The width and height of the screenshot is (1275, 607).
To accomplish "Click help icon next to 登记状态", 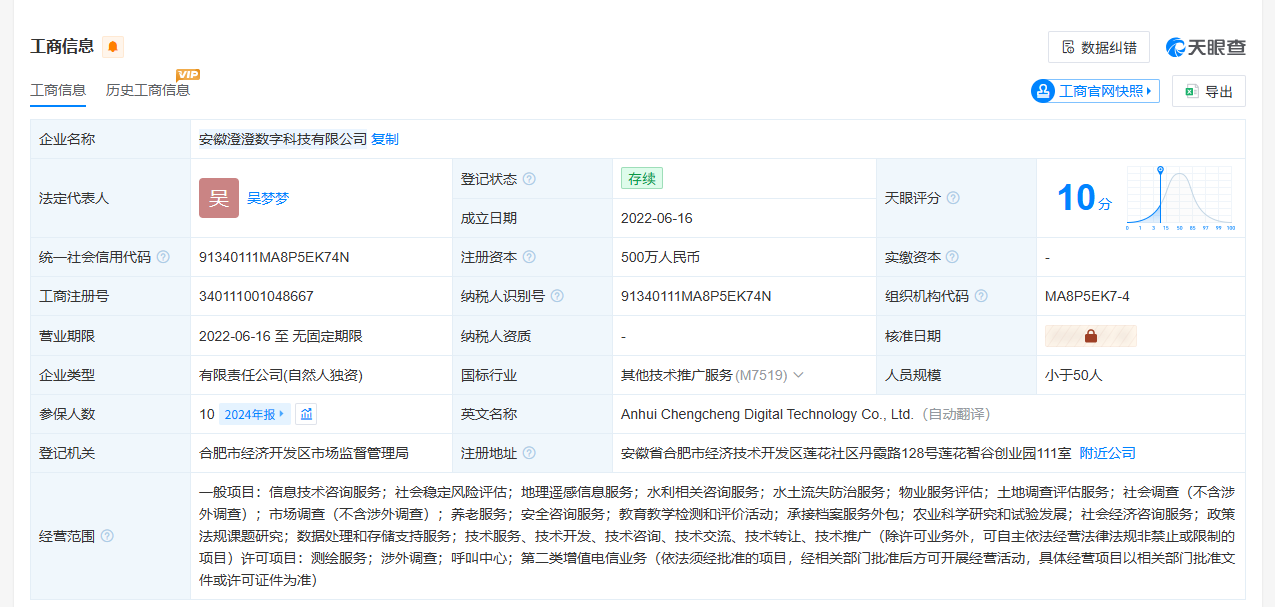I will pyautogui.click(x=529, y=179).
